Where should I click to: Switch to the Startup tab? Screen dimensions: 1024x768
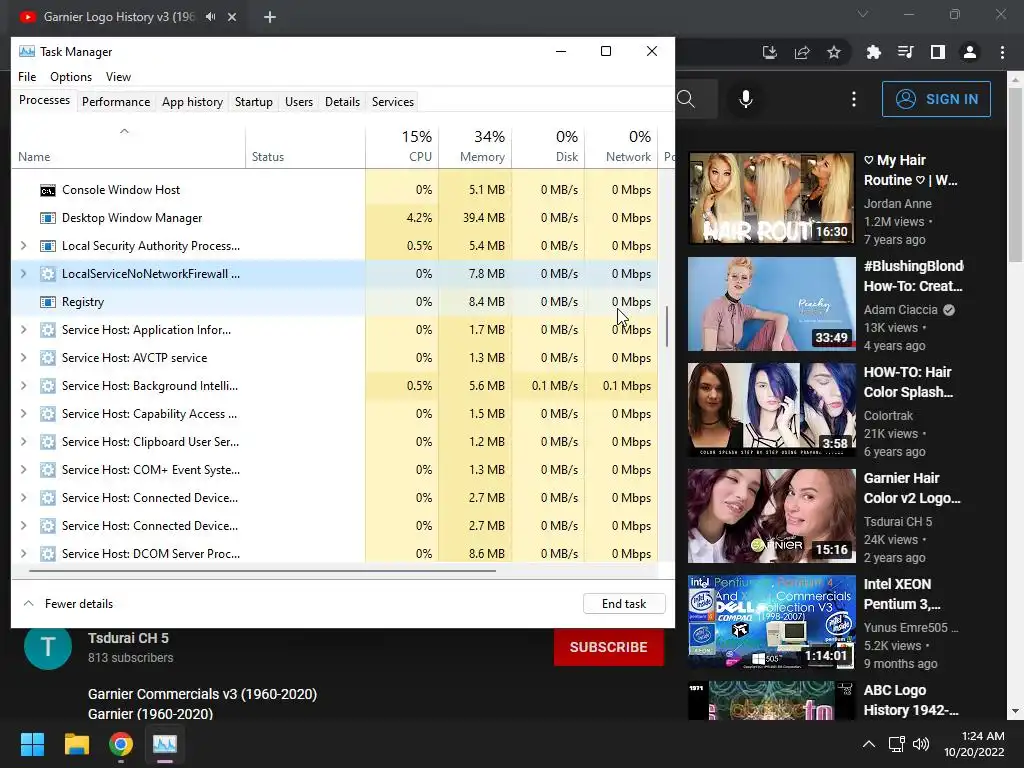253,102
